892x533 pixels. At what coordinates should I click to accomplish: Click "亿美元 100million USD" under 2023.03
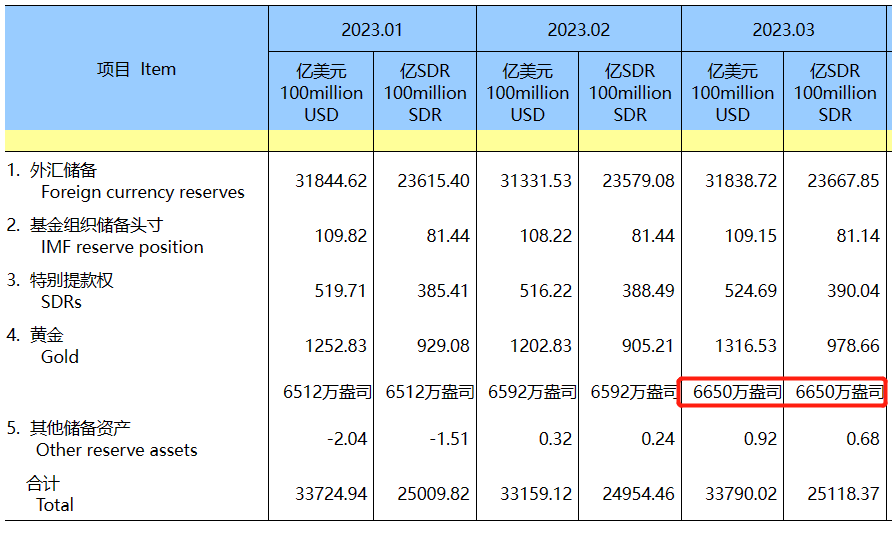(x=732, y=93)
